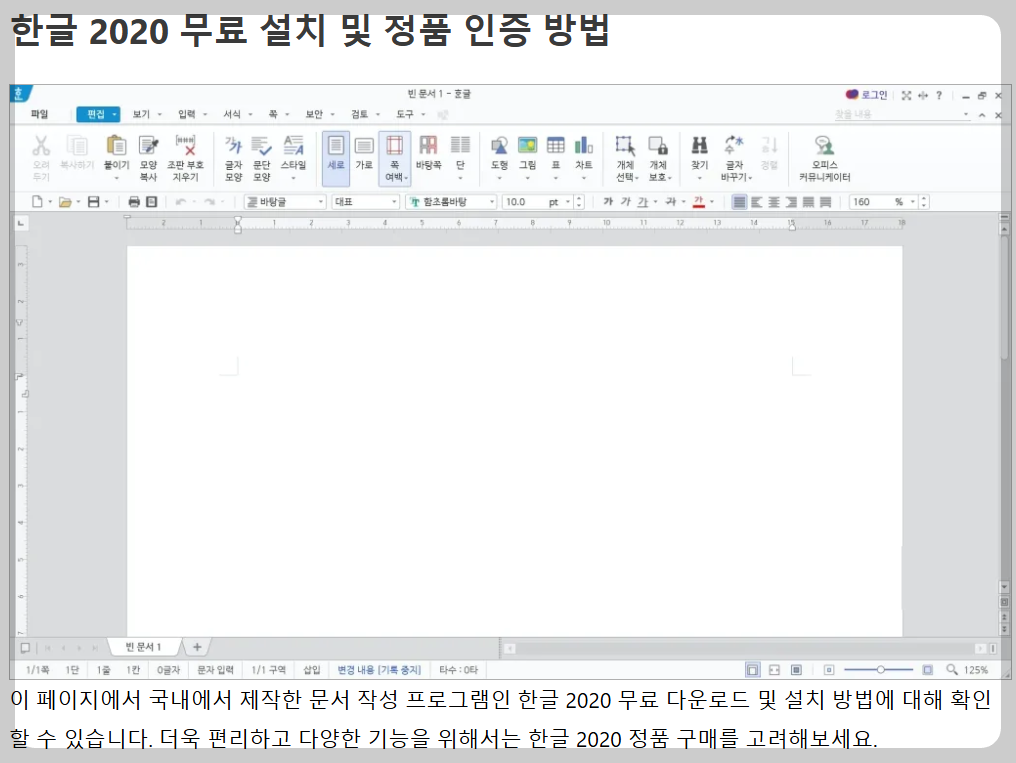Expand the 쪽 여백 page margin dropdown
Image resolution: width=1016 pixels, height=763 pixels.
[x=406, y=177]
